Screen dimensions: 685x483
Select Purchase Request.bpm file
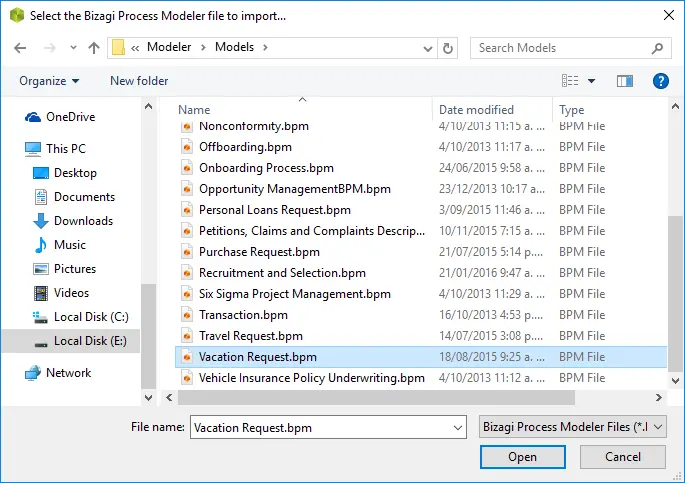pyautogui.click(x=259, y=252)
